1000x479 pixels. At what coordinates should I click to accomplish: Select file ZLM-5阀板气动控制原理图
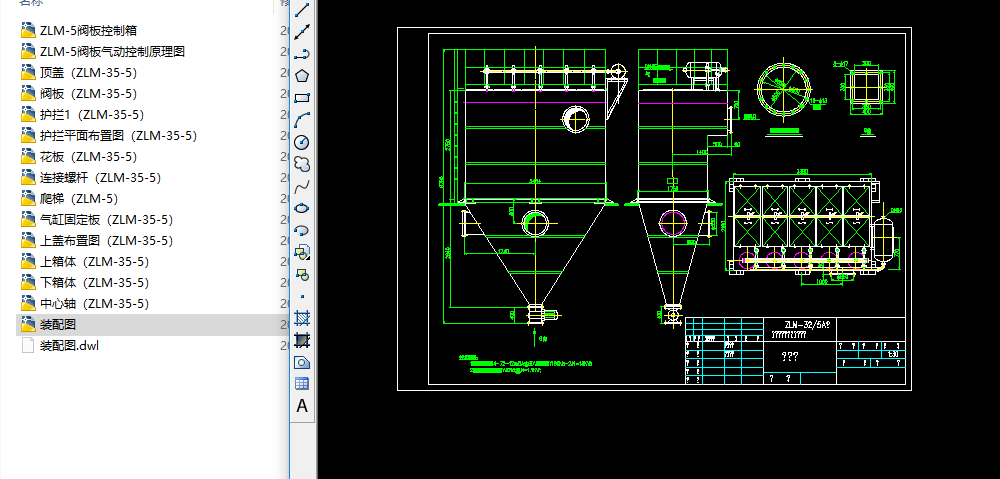112,52
